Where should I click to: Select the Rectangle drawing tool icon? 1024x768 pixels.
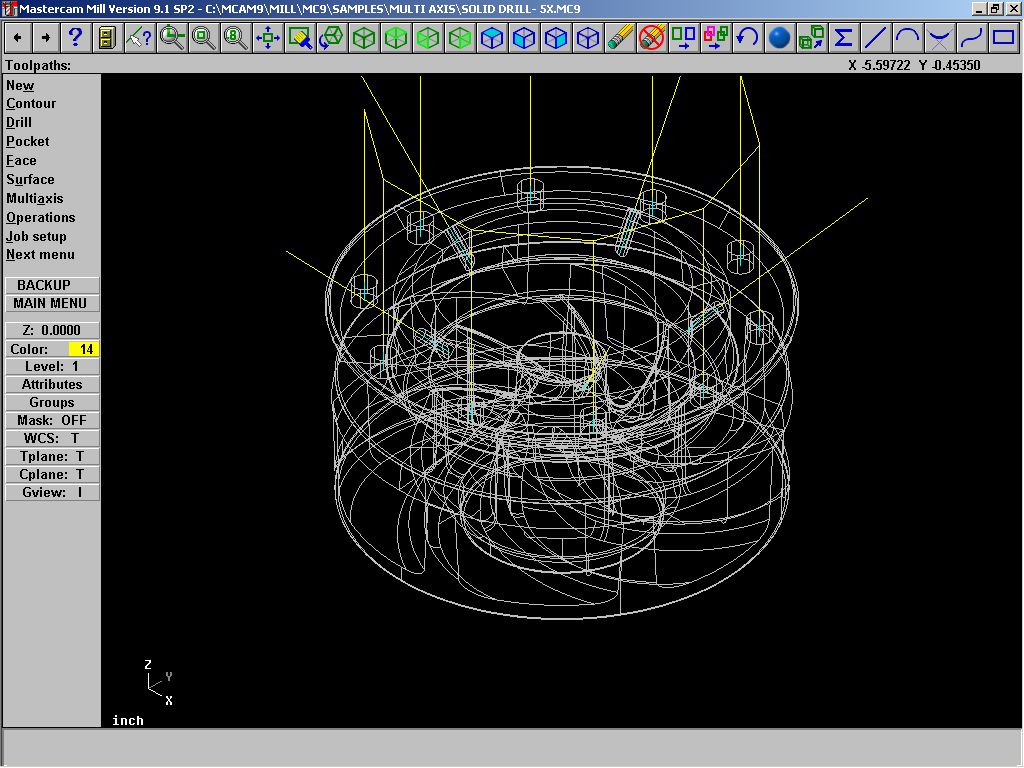(x=1004, y=37)
